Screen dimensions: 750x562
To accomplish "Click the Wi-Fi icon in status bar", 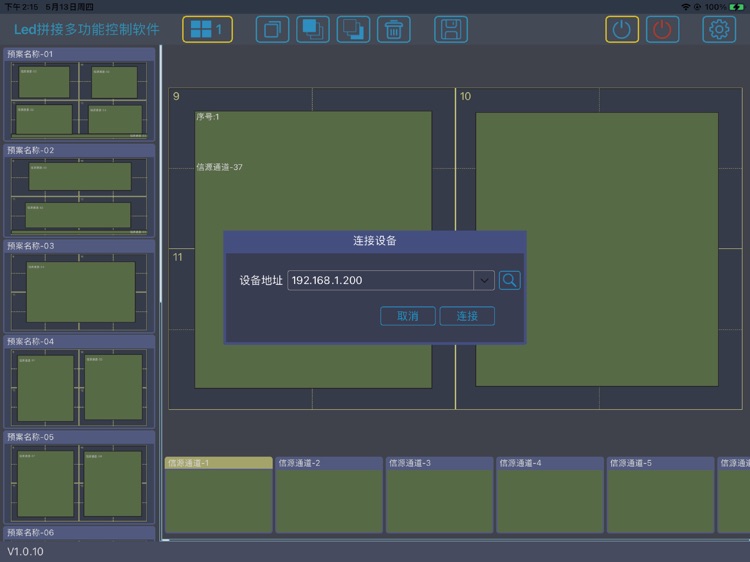I will 686,7.
